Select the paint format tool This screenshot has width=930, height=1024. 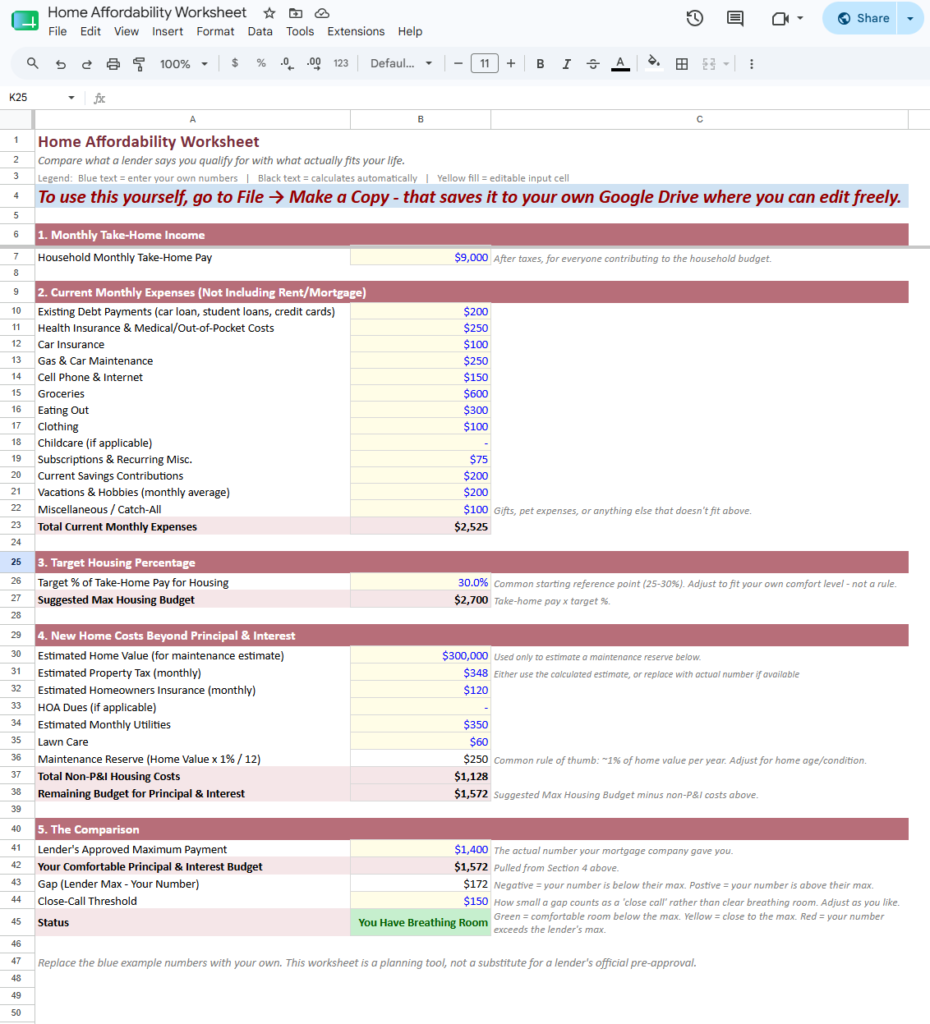click(x=139, y=64)
